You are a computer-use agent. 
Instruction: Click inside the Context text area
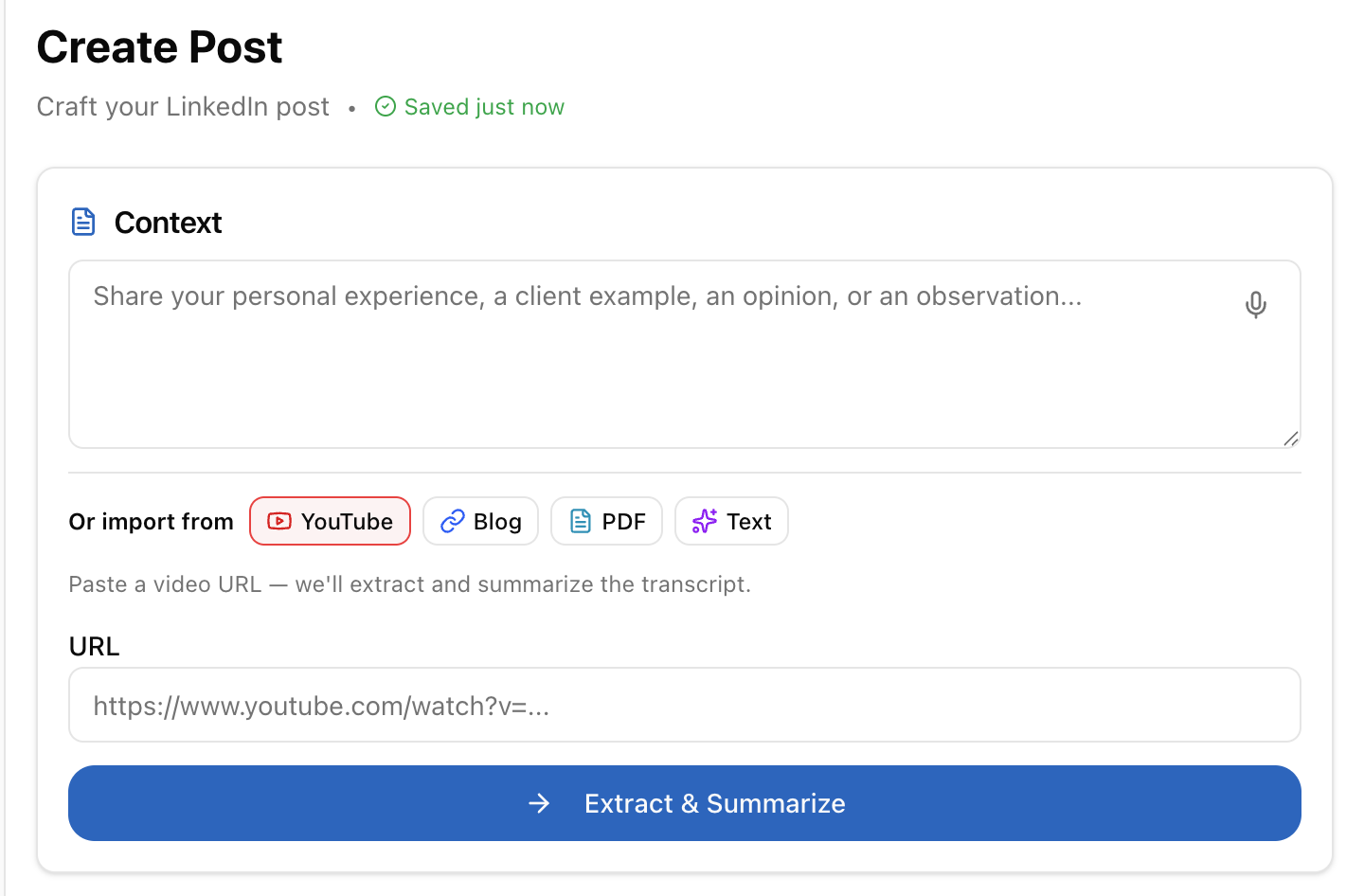click(x=685, y=354)
